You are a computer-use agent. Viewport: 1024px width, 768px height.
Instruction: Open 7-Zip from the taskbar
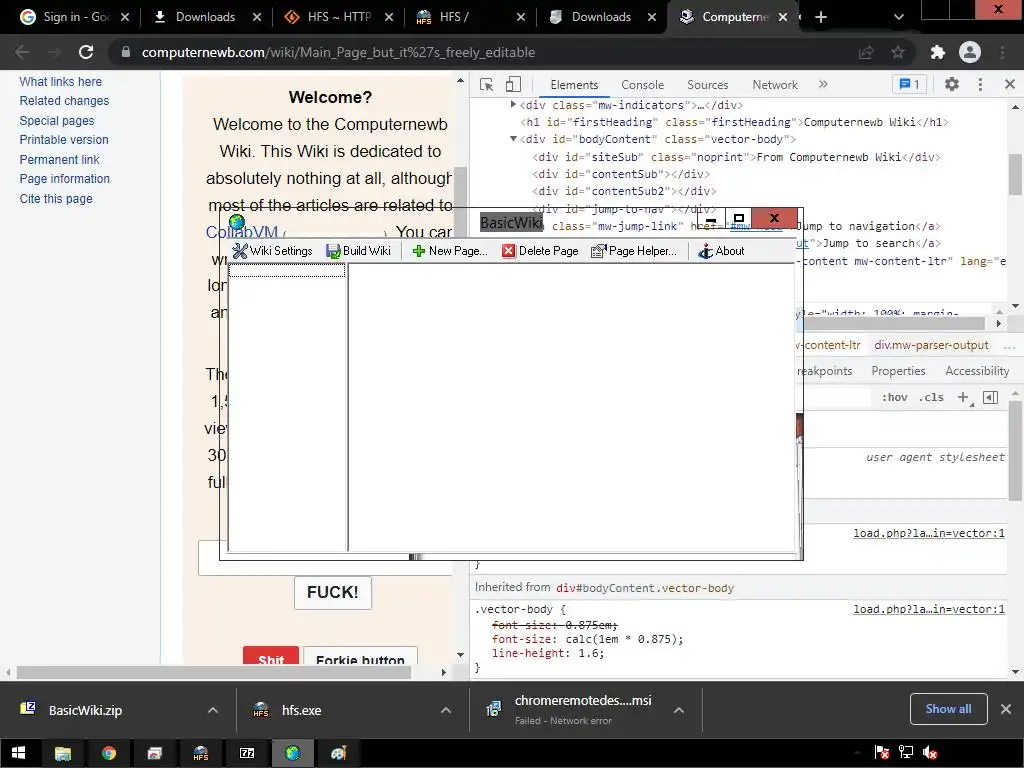(247, 753)
